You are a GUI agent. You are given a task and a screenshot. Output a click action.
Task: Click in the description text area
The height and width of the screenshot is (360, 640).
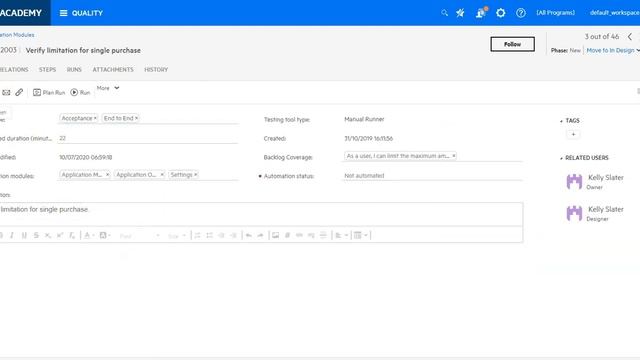261,214
